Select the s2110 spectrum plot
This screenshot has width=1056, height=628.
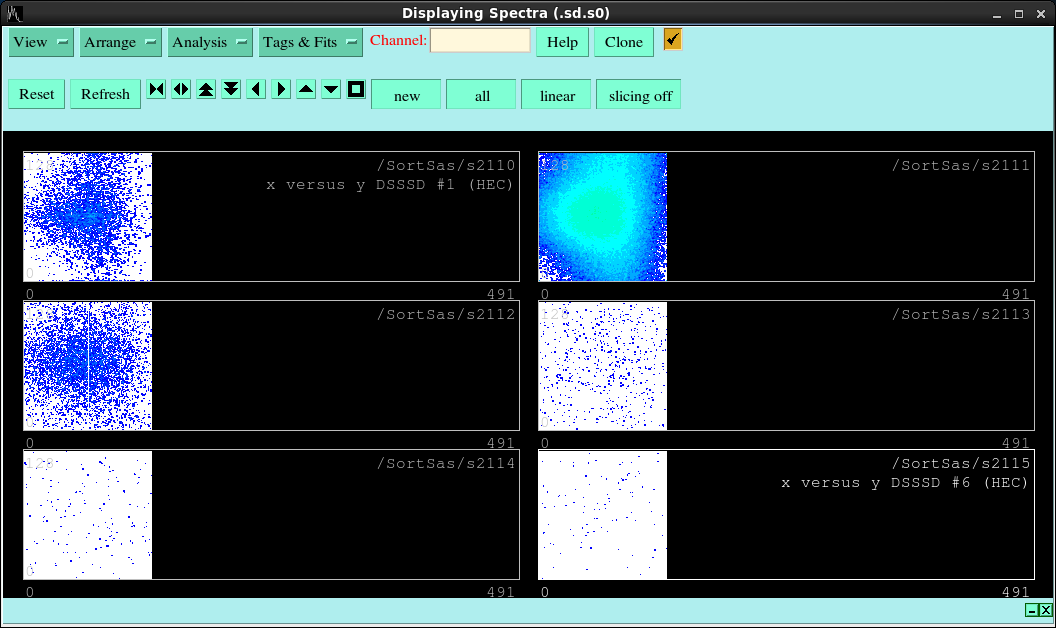coord(271,216)
